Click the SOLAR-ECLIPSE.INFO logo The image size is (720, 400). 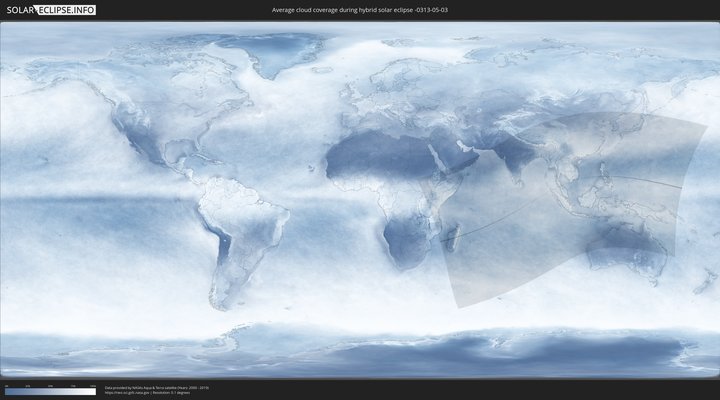[51, 10]
